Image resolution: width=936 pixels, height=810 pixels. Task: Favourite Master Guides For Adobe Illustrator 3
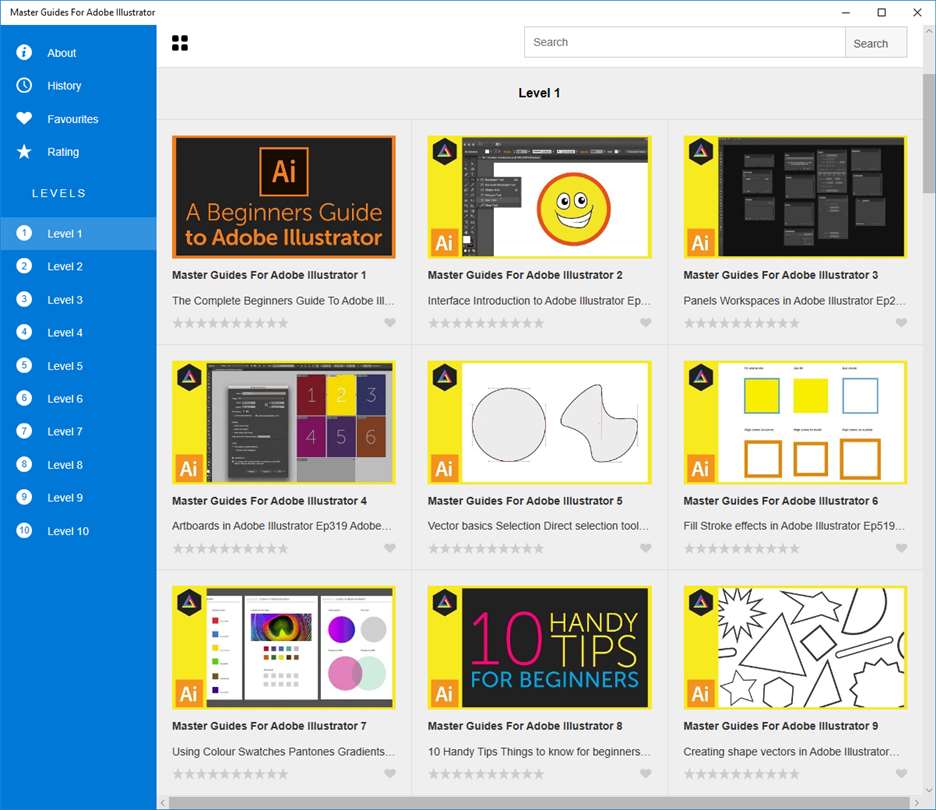pyautogui.click(x=901, y=323)
